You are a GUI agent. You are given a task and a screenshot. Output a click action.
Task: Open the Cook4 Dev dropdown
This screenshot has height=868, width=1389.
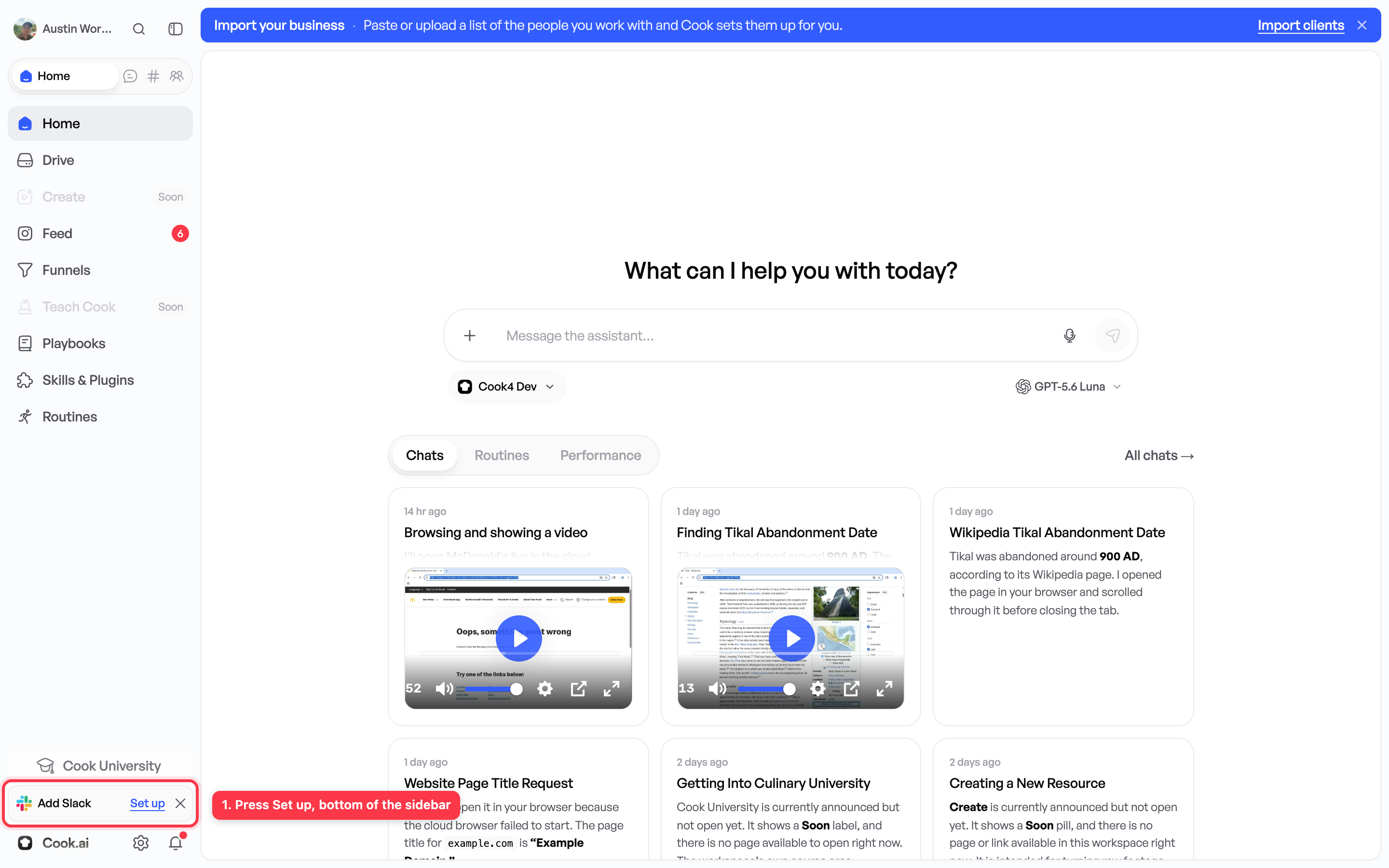point(506,387)
